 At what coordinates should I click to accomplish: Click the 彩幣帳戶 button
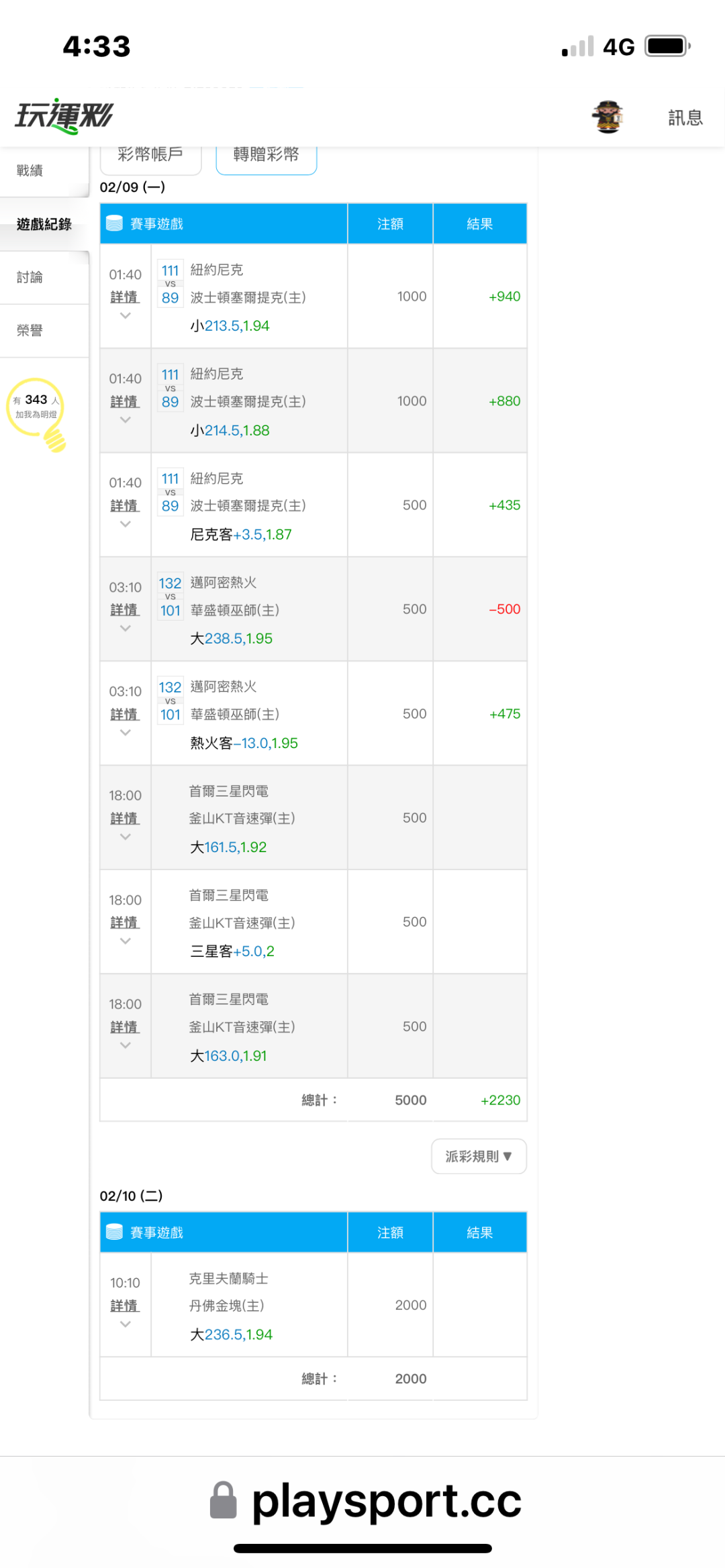(150, 156)
